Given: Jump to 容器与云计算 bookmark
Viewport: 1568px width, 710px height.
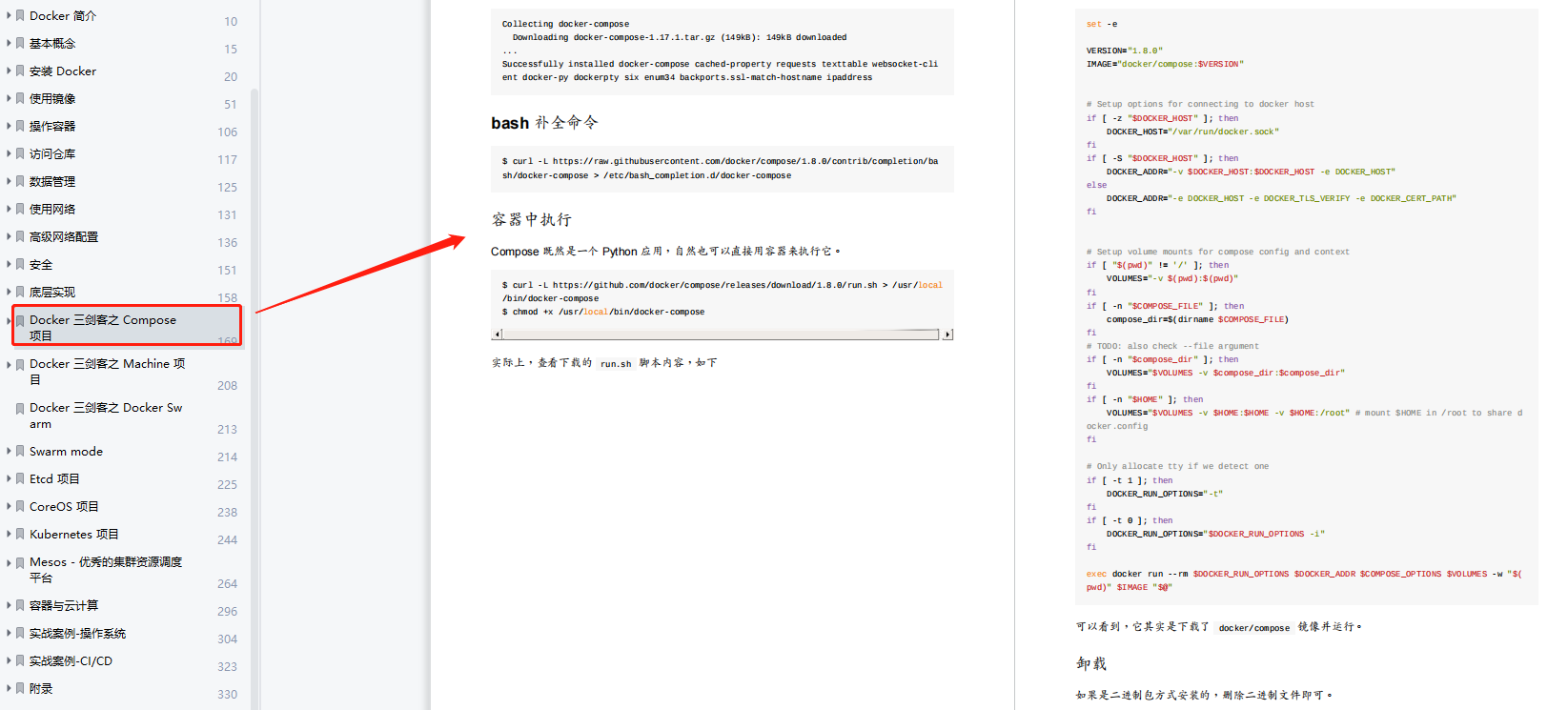Looking at the screenshot, I should point(64,606).
